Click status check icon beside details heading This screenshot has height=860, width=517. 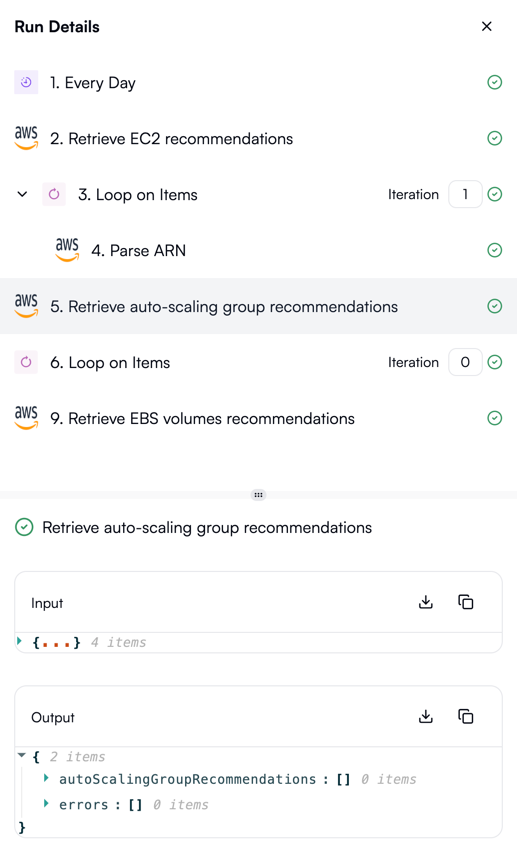click(x=24, y=527)
